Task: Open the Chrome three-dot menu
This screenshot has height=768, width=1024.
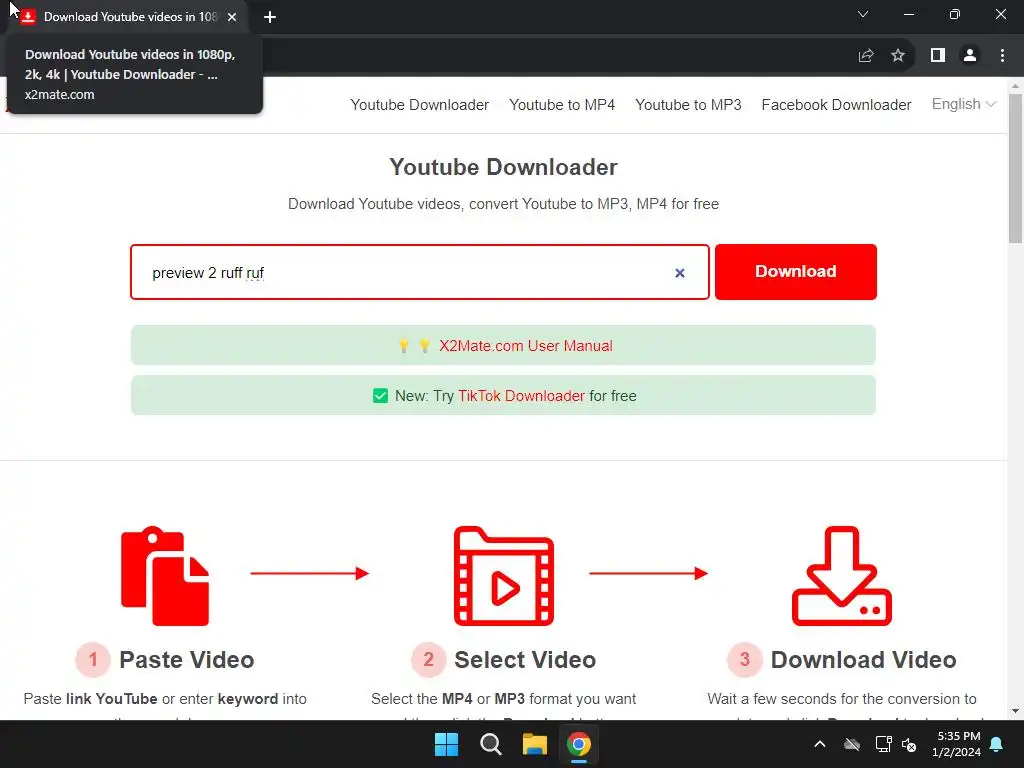Action: [x=1002, y=56]
